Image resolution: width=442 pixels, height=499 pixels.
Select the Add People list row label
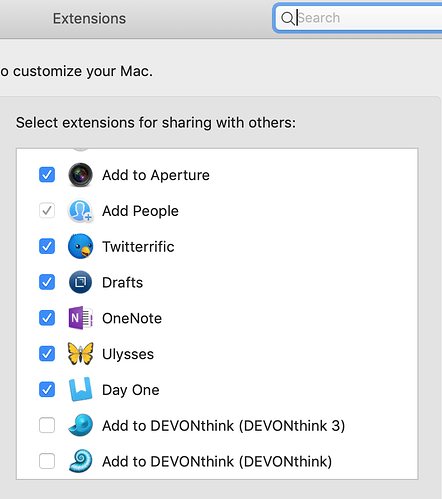click(140, 211)
